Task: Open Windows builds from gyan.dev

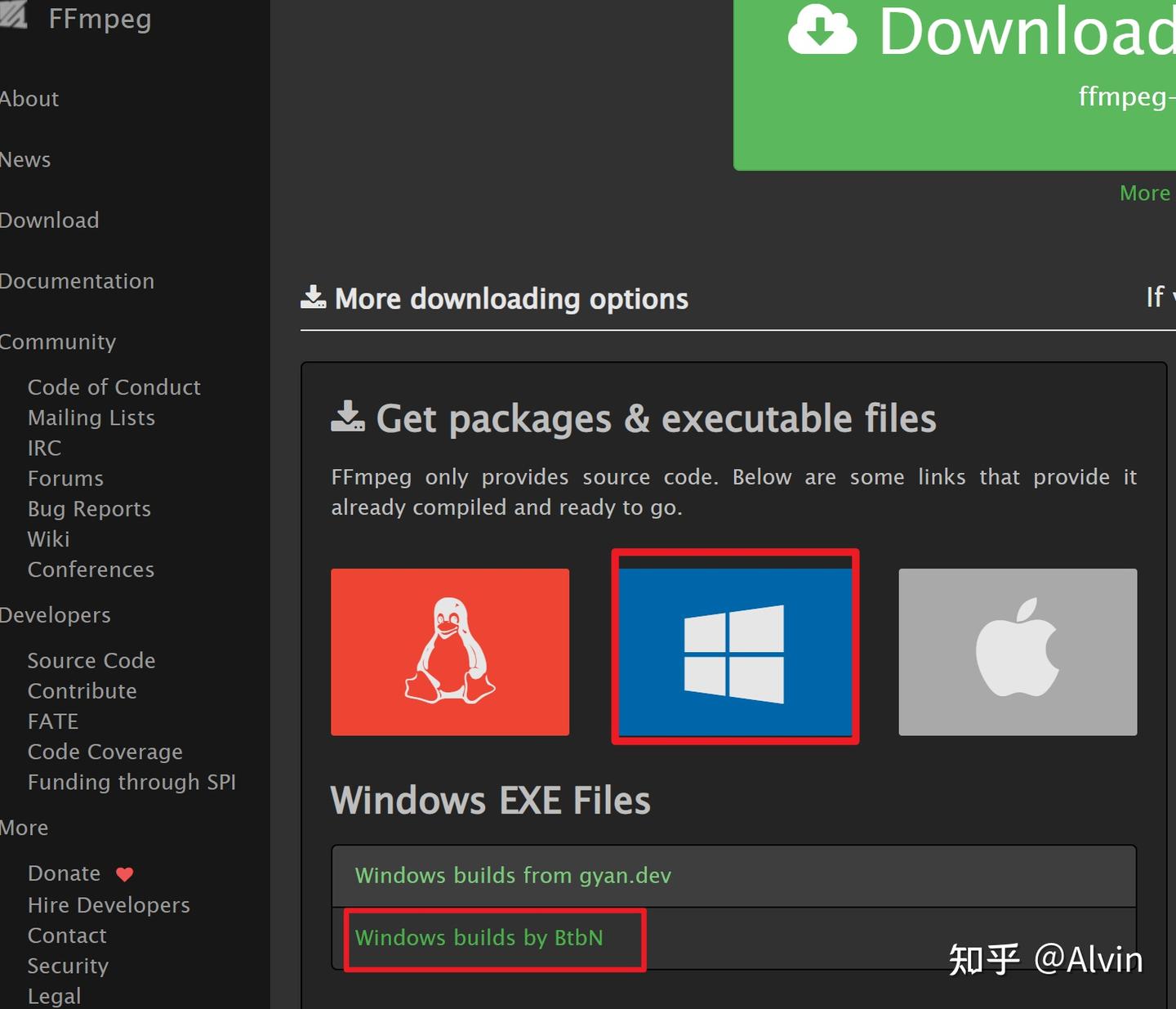Action: (x=513, y=875)
